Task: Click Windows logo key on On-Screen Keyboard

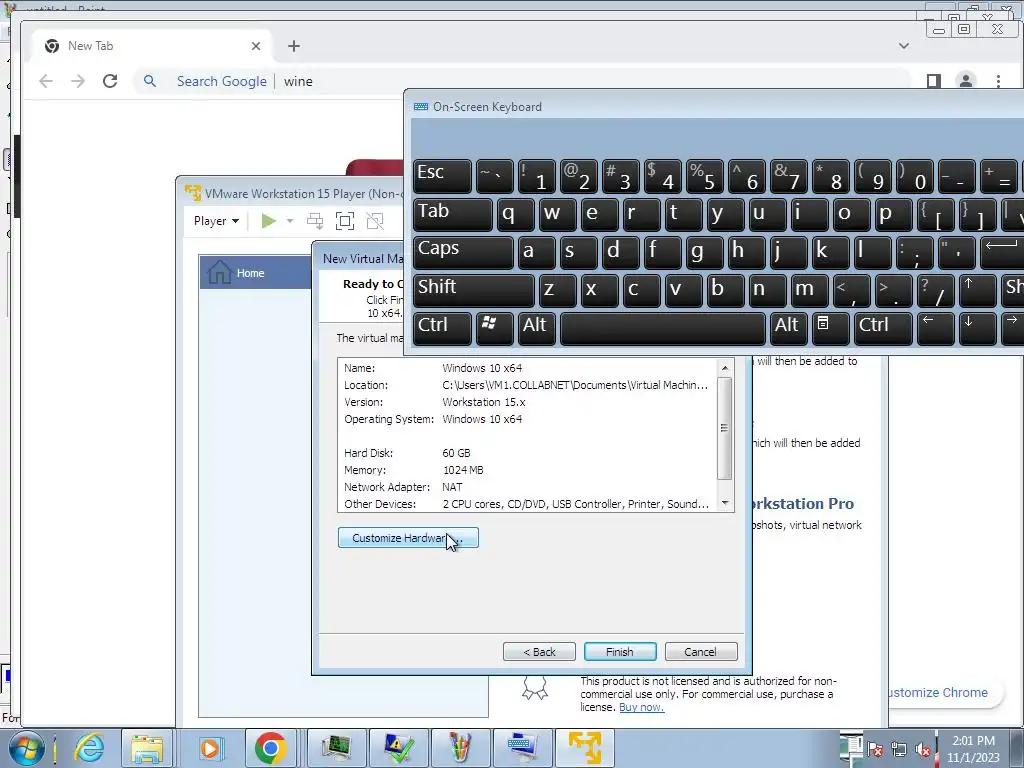Action: 494,328
